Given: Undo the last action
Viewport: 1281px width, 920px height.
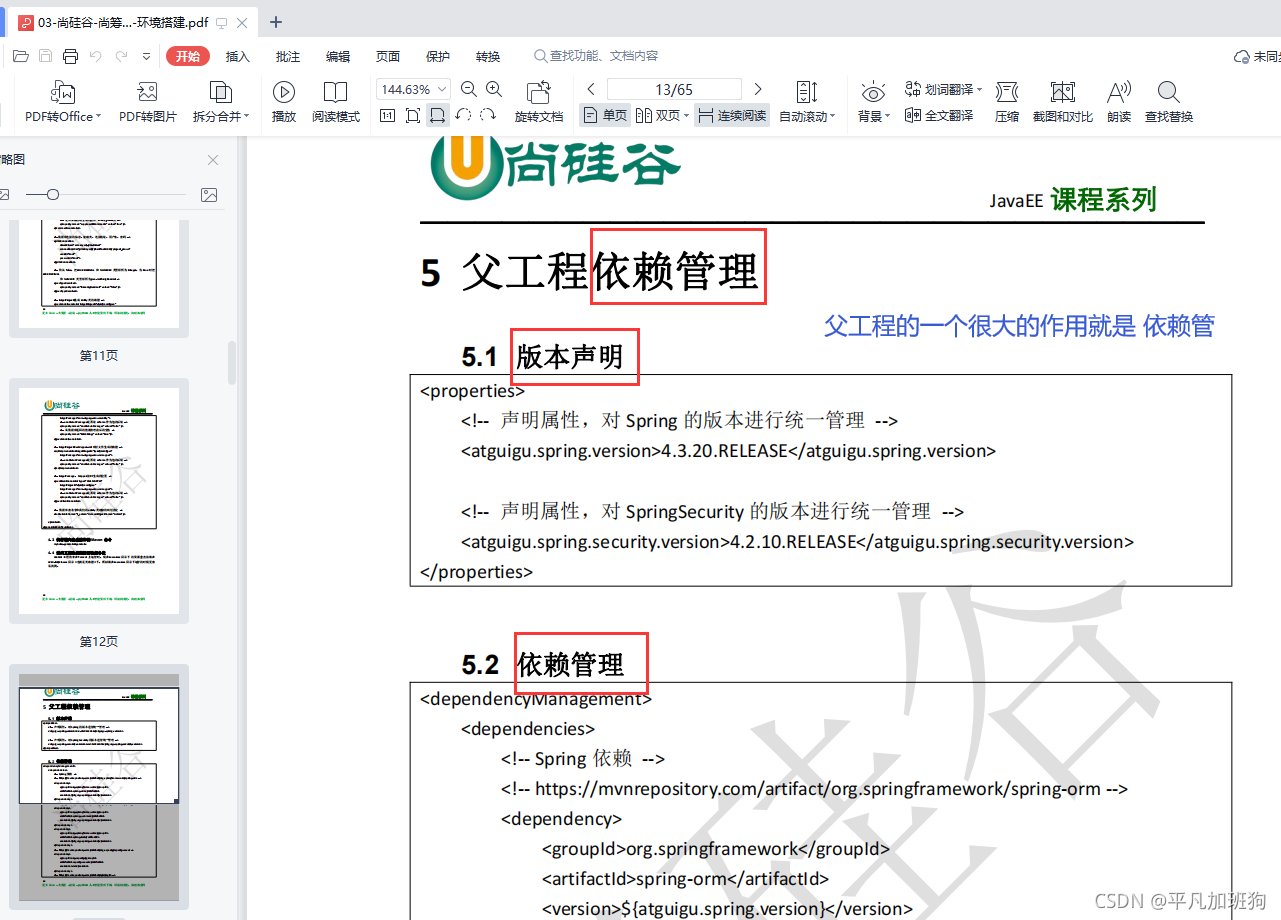Looking at the screenshot, I should 96,56.
